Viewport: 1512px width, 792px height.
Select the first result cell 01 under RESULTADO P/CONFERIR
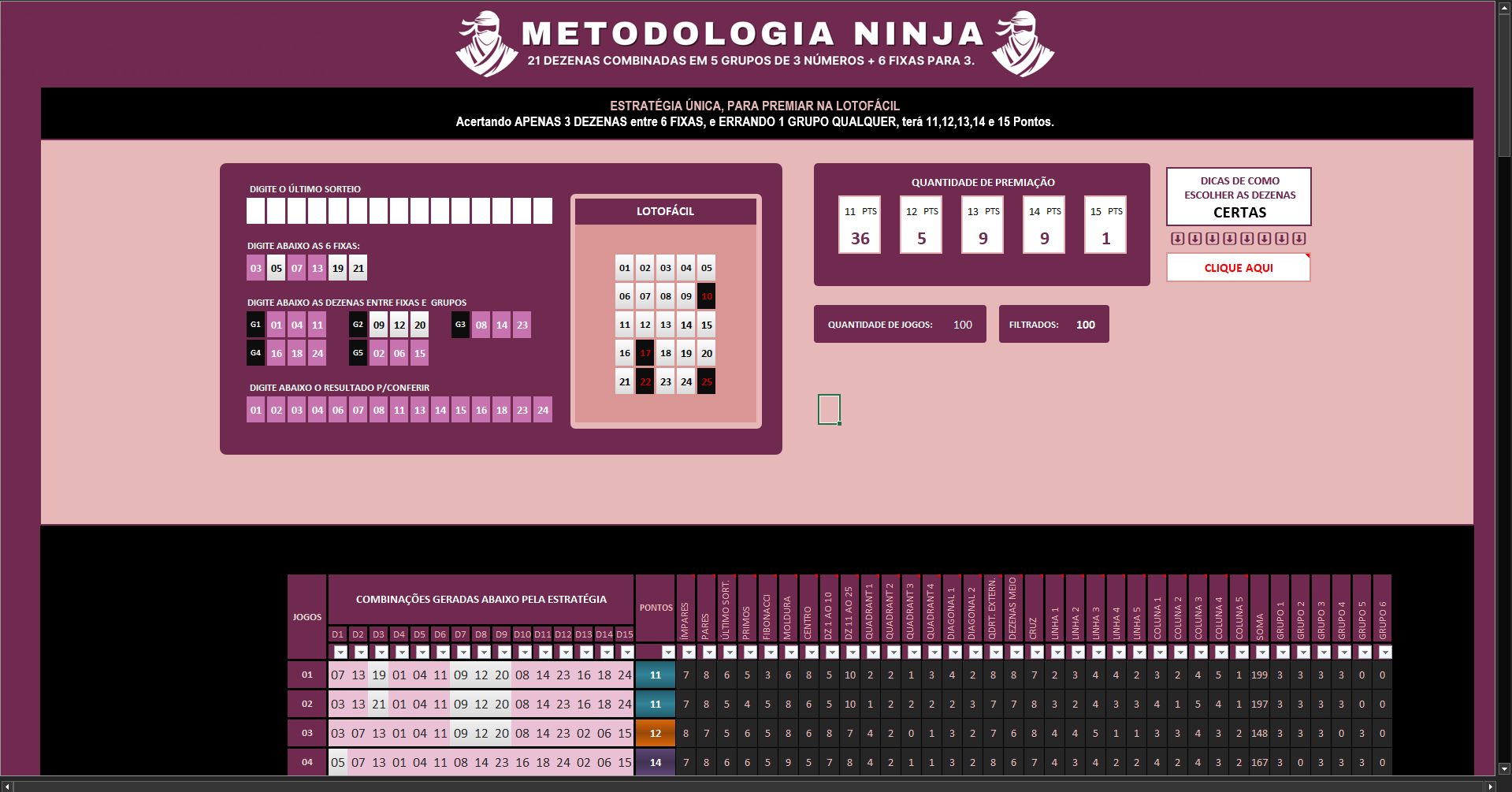[256, 410]
